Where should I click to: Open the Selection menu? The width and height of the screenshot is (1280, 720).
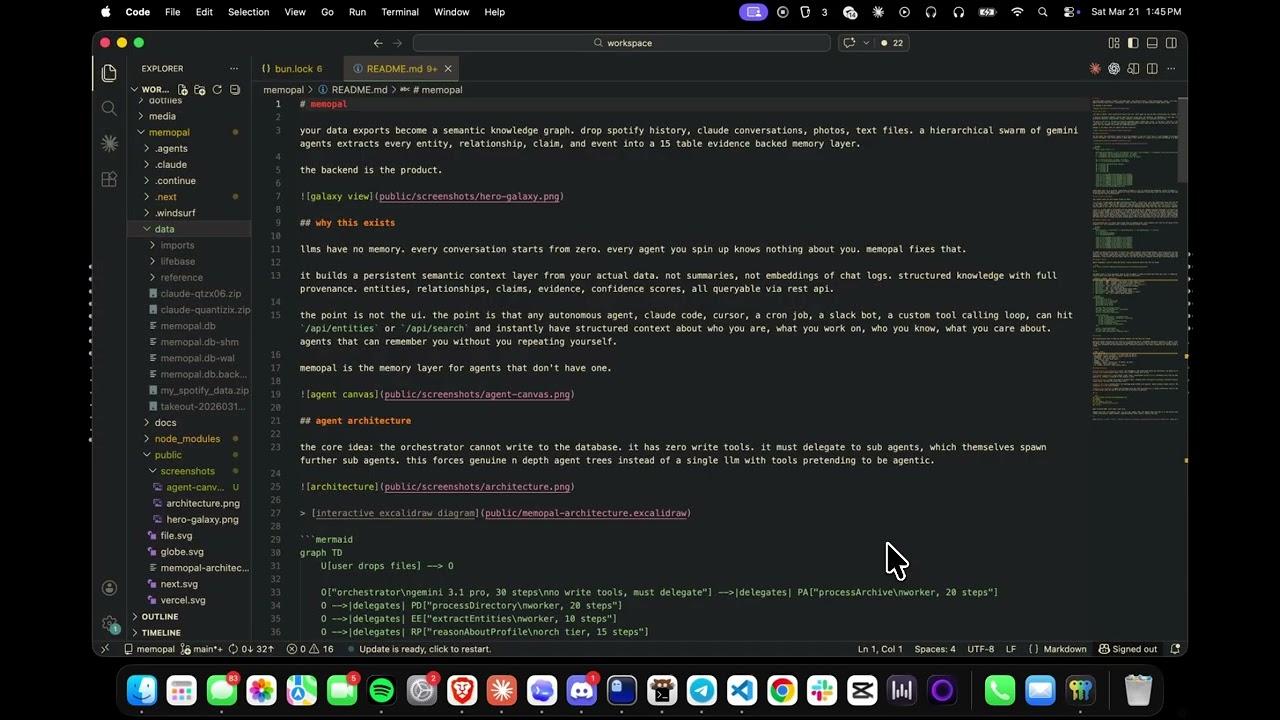(248, 12)
